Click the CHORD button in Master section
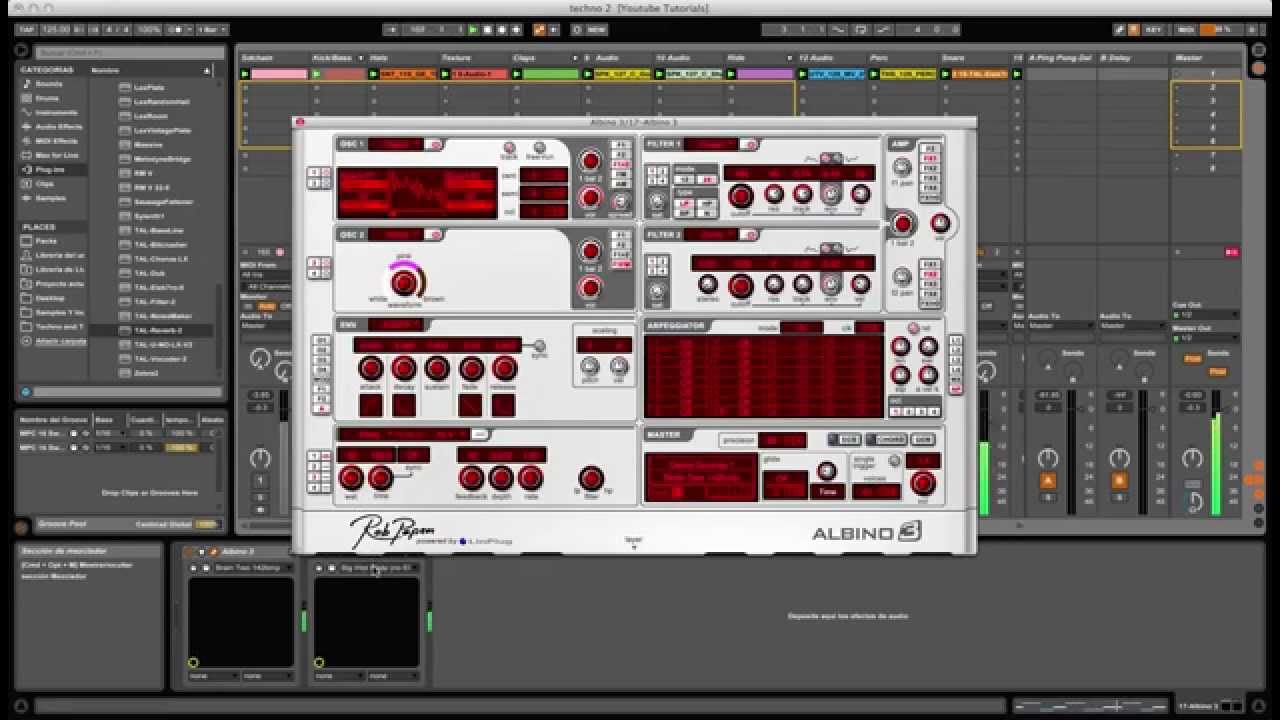1280x720 pixels. [886, 440]
